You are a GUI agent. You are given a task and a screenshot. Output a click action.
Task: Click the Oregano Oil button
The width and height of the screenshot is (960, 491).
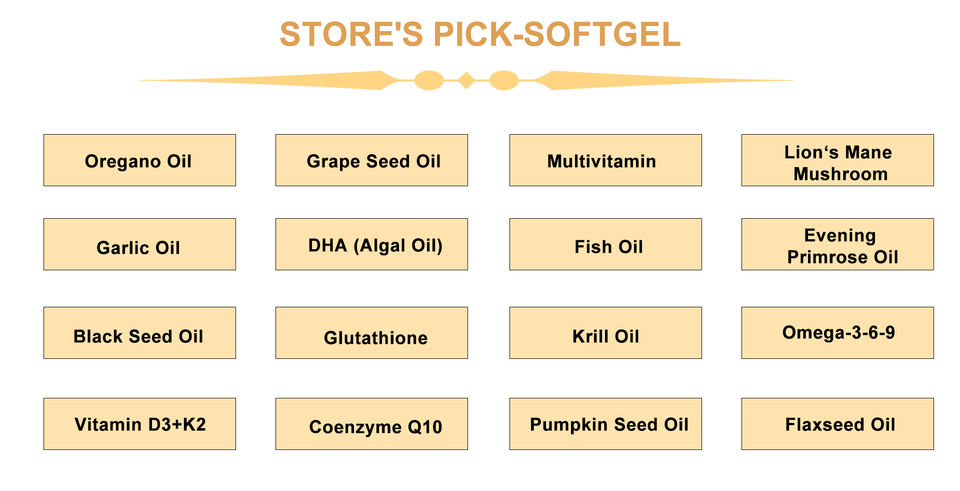(139, 160)
